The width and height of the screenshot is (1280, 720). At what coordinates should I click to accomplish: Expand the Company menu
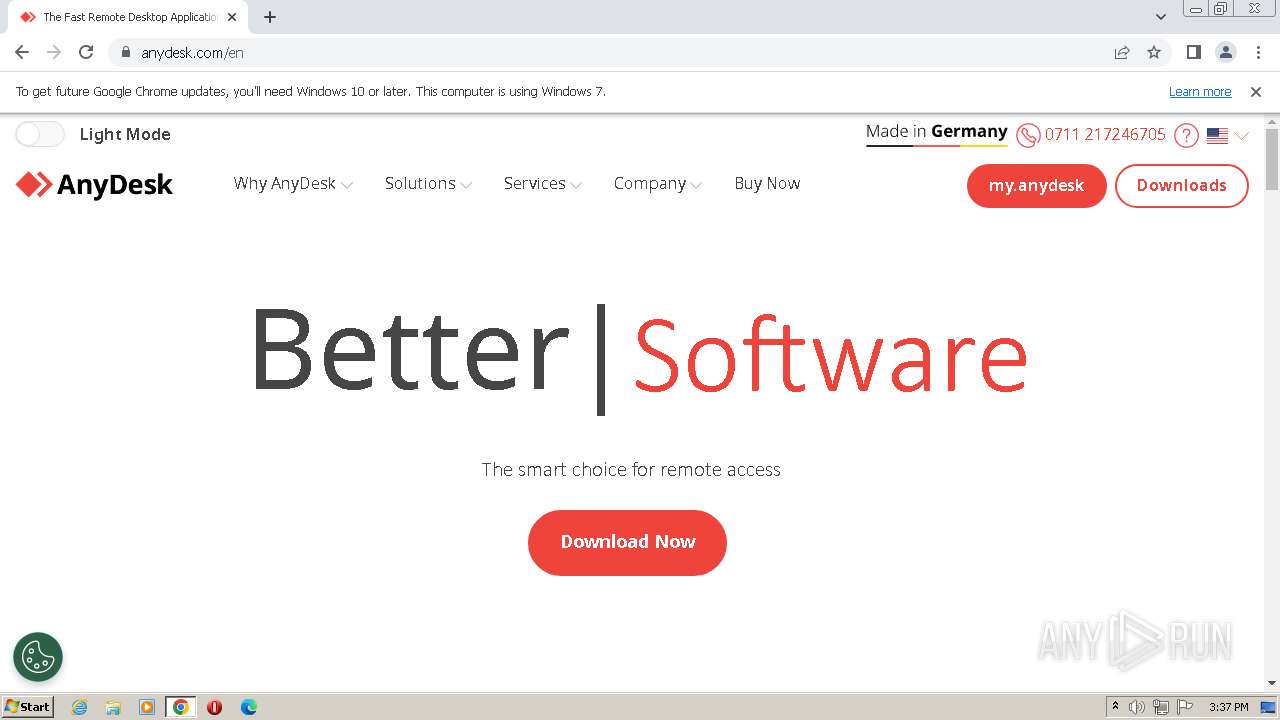pyautogui.click(x=658, y=184)
